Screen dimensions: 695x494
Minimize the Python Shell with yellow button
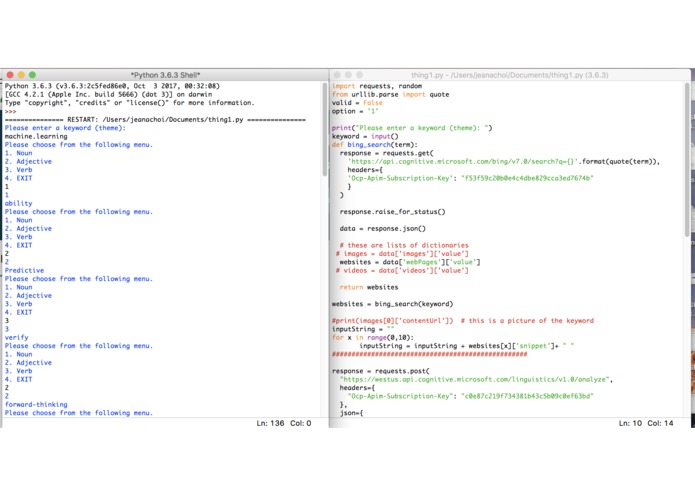point(21,75)
